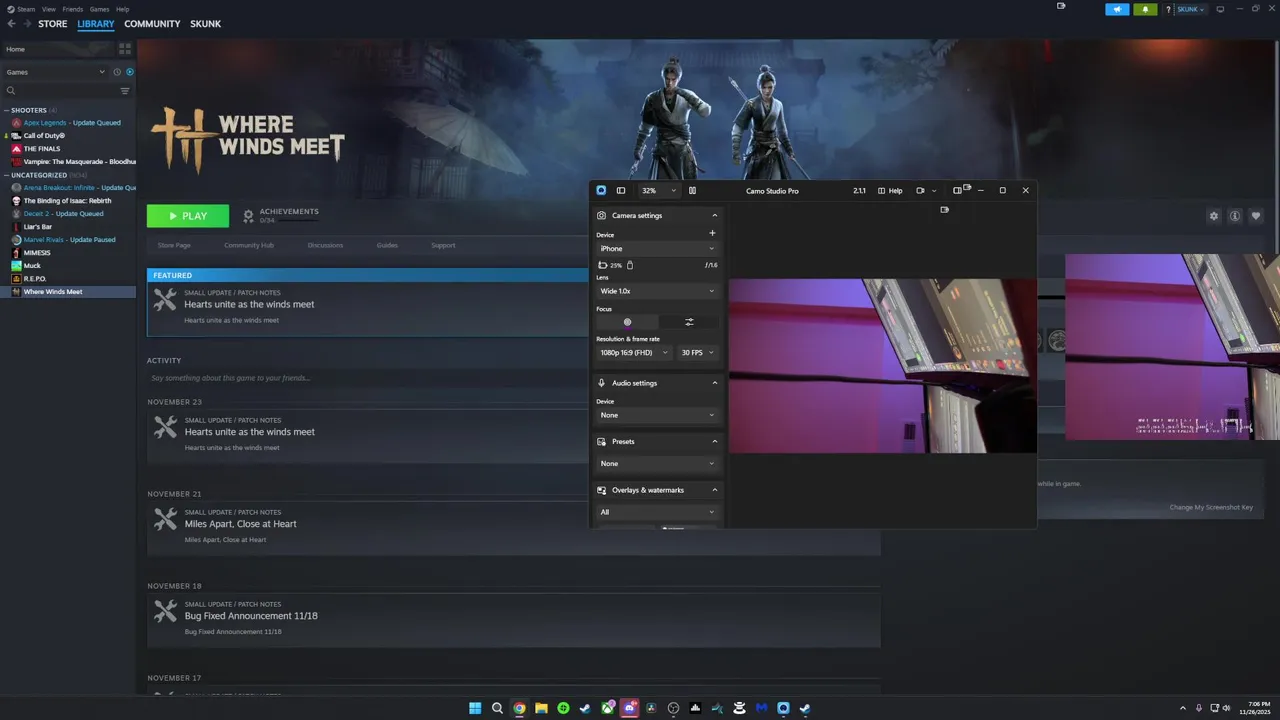This screenshot has width=1280, height=720.
Task: Click the split view icon next to zoom percentage
Action: pyautogui.click(x=692, y=190)
